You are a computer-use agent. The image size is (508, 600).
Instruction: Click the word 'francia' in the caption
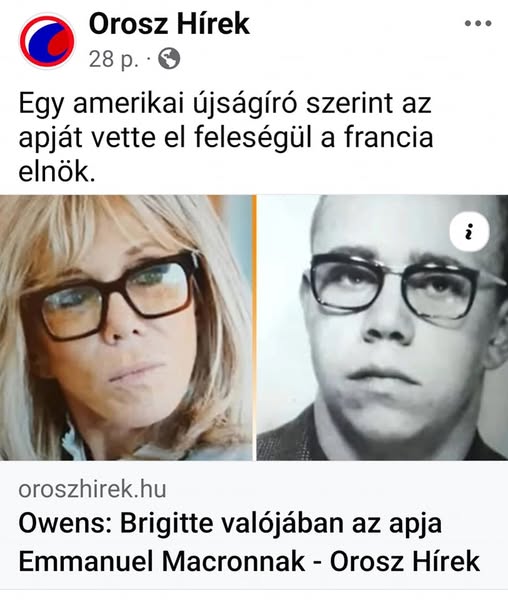tap(389, 137)
